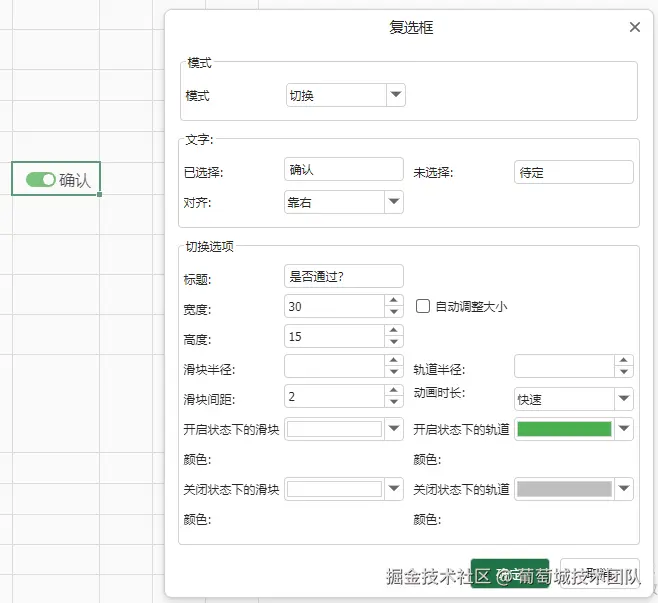Open the 开启状态下的滑块 color dropdown

point(394,429)
